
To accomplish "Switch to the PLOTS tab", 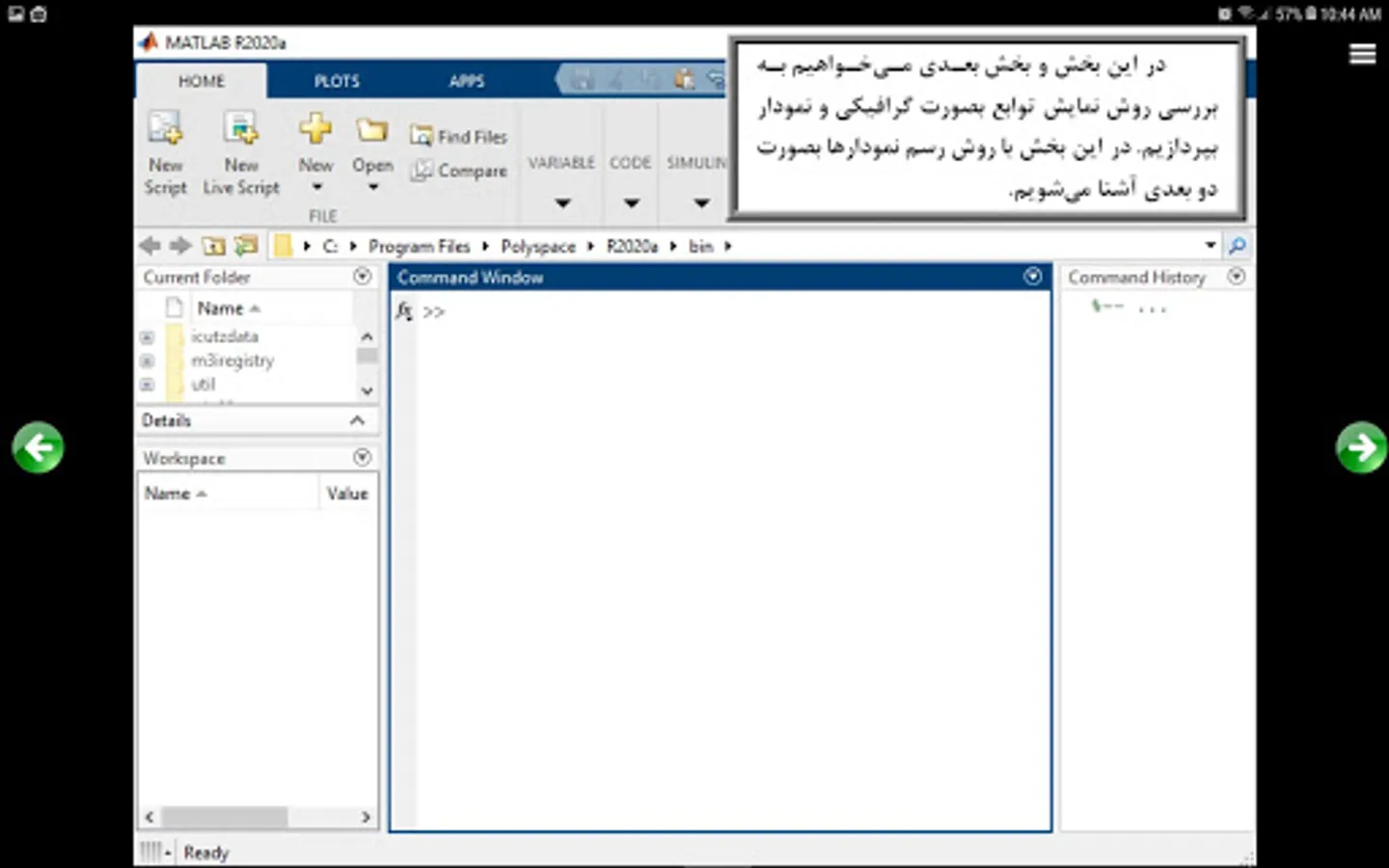I will (337, 81).
